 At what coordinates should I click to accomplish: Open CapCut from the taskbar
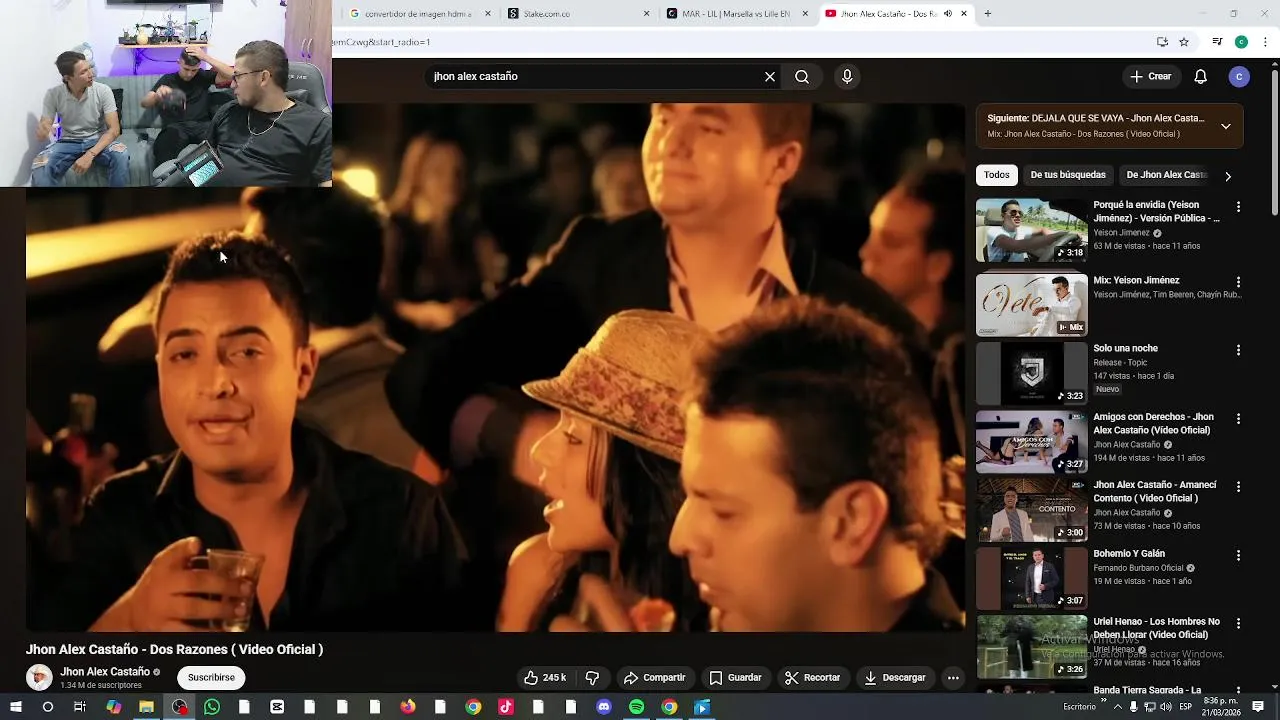click(277, 707)
